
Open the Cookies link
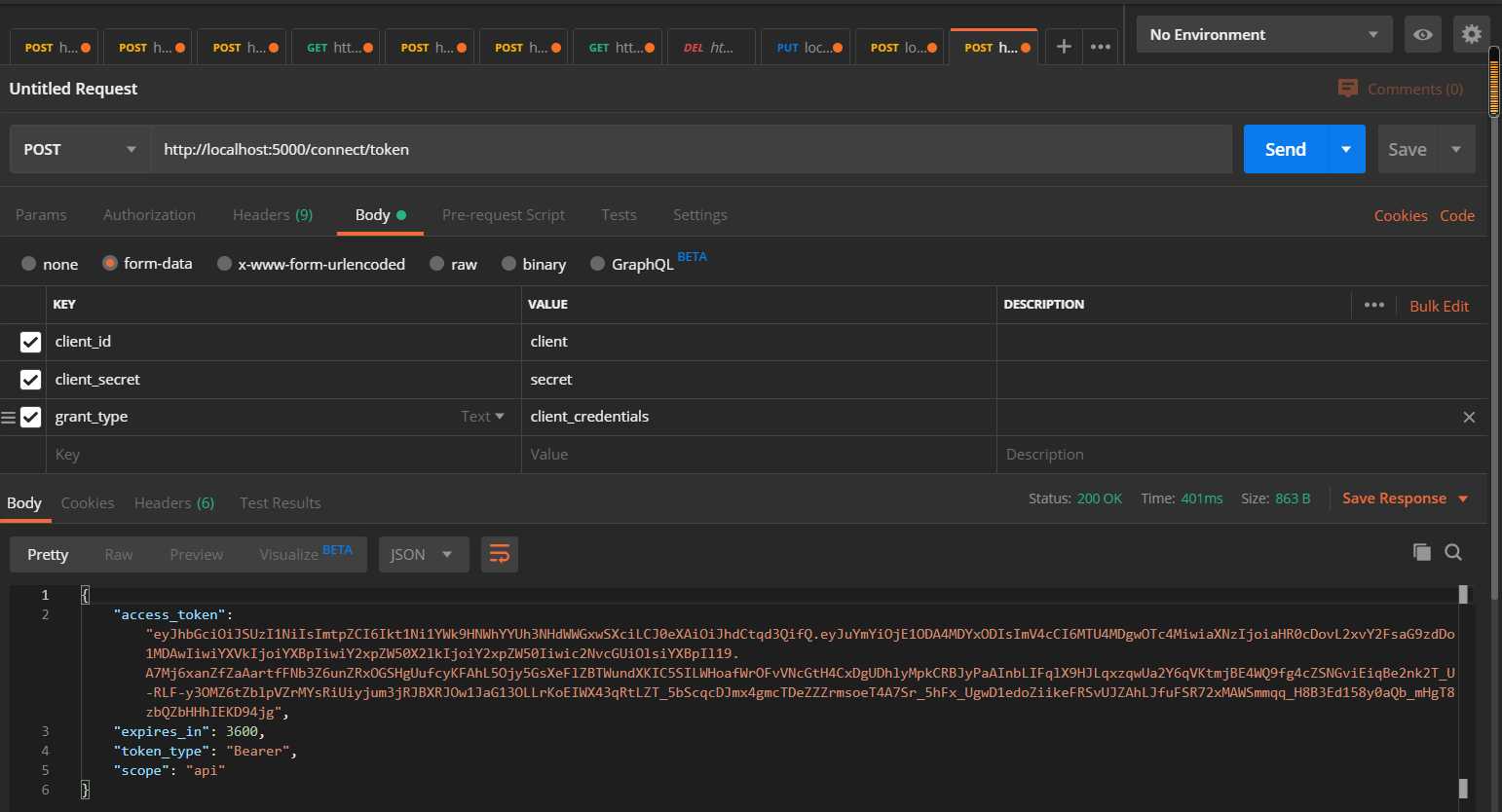1401,216
